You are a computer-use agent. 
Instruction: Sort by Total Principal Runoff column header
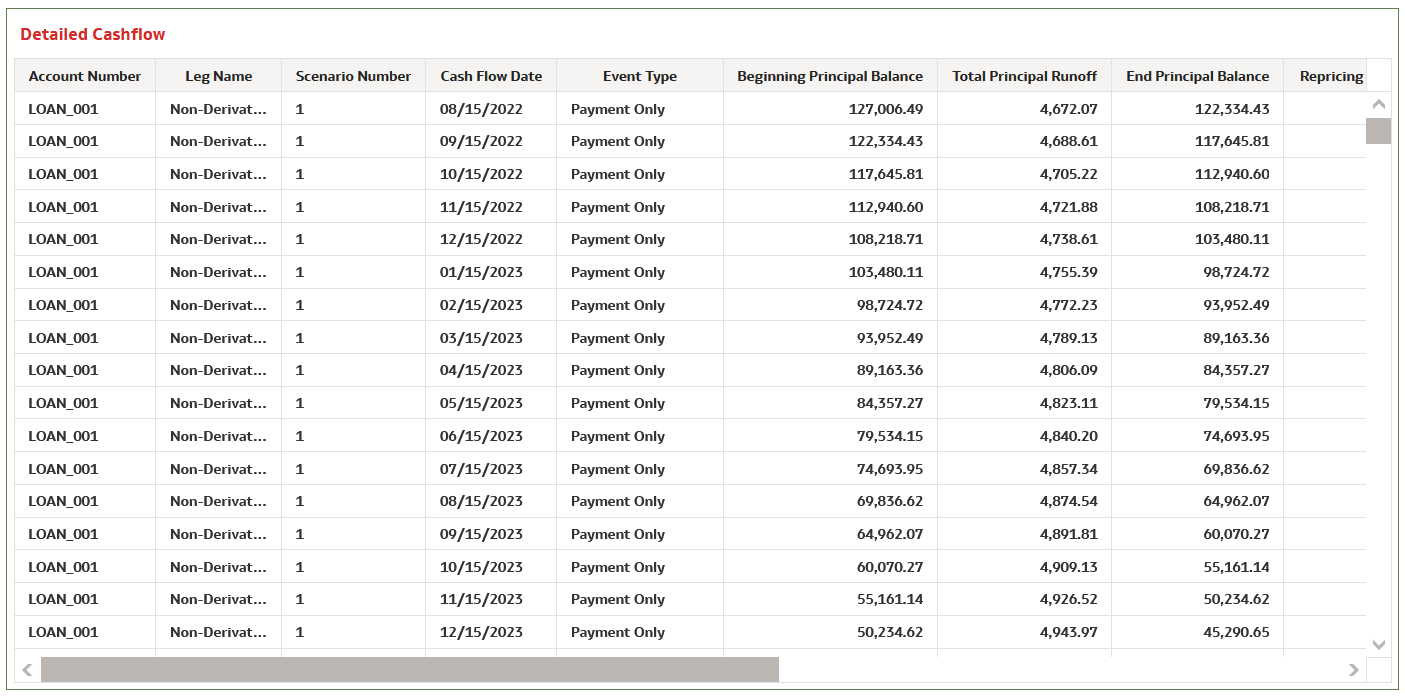coord(1024,75)
